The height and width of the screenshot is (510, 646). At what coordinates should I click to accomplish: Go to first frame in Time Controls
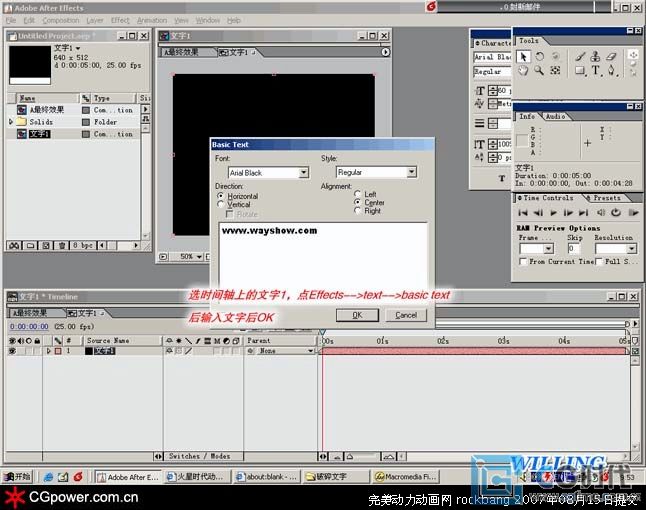click(x=523, y=213)
